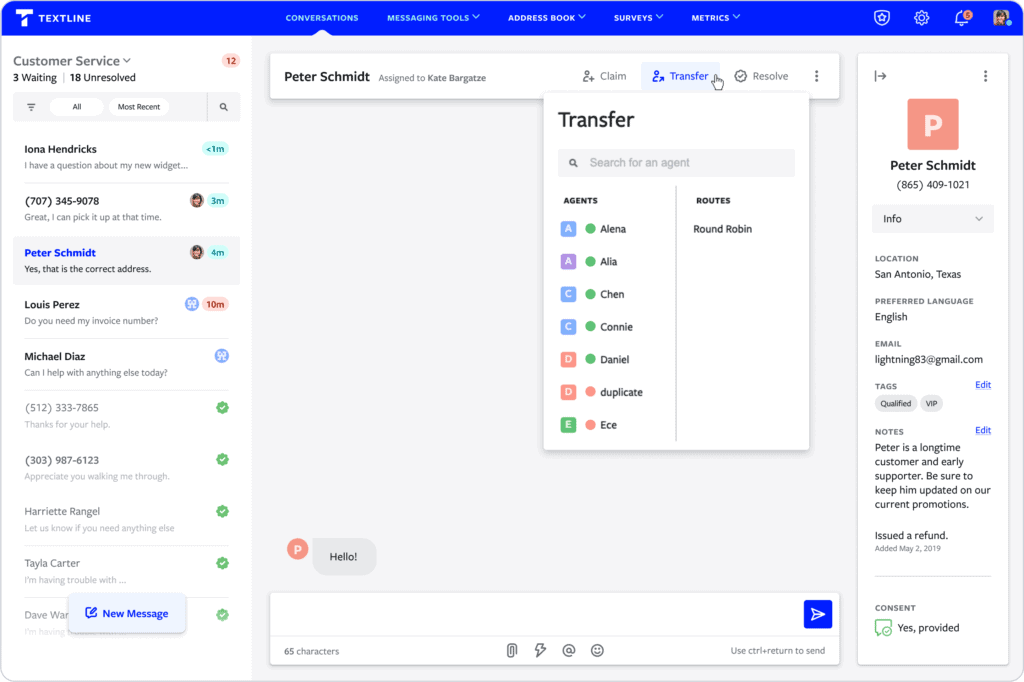Open the emoji picker in message composer
The image size is (1024, 682).
point(597,650)
